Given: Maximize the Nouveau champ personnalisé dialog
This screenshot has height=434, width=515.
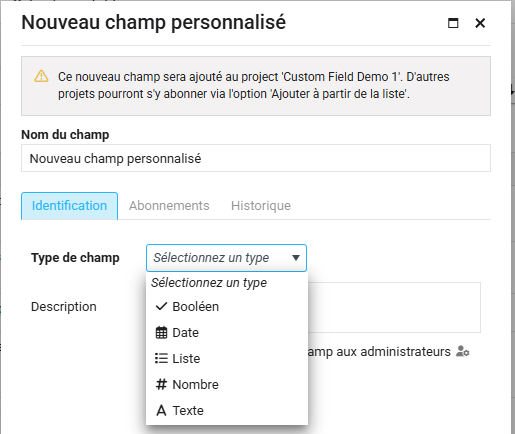Looking at the screenshot, I should click(453, 23).
